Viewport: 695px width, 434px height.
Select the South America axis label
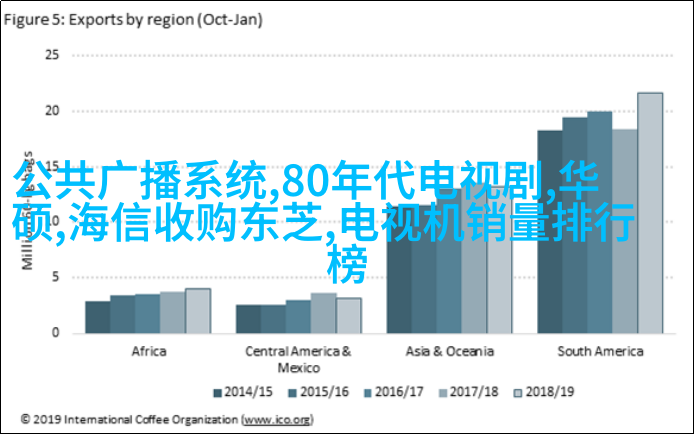[599, 351]
